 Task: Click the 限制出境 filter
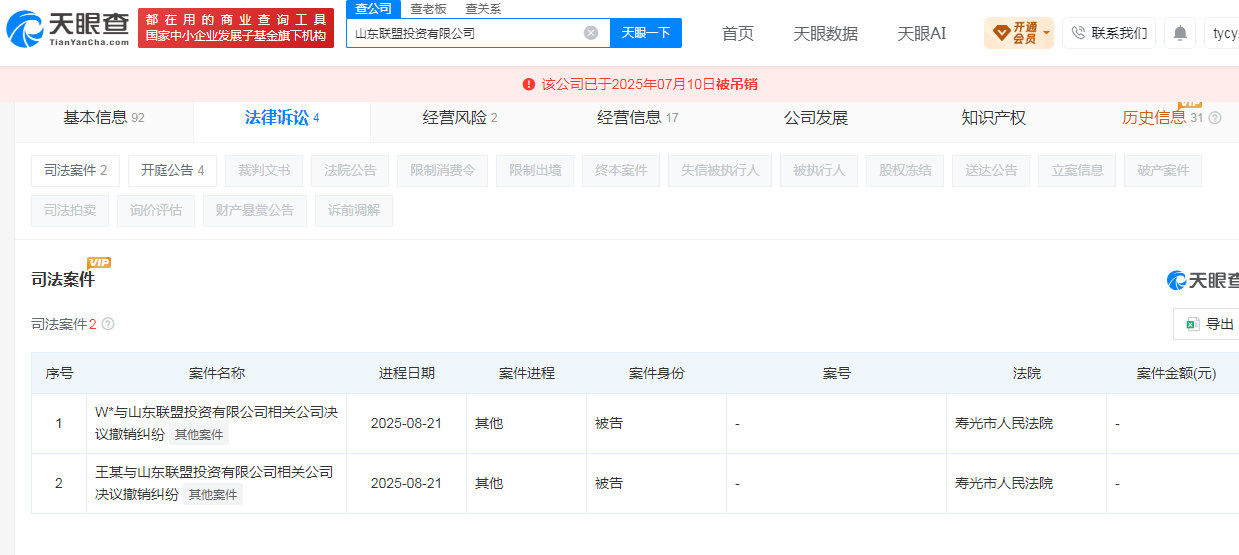[535, 171]
